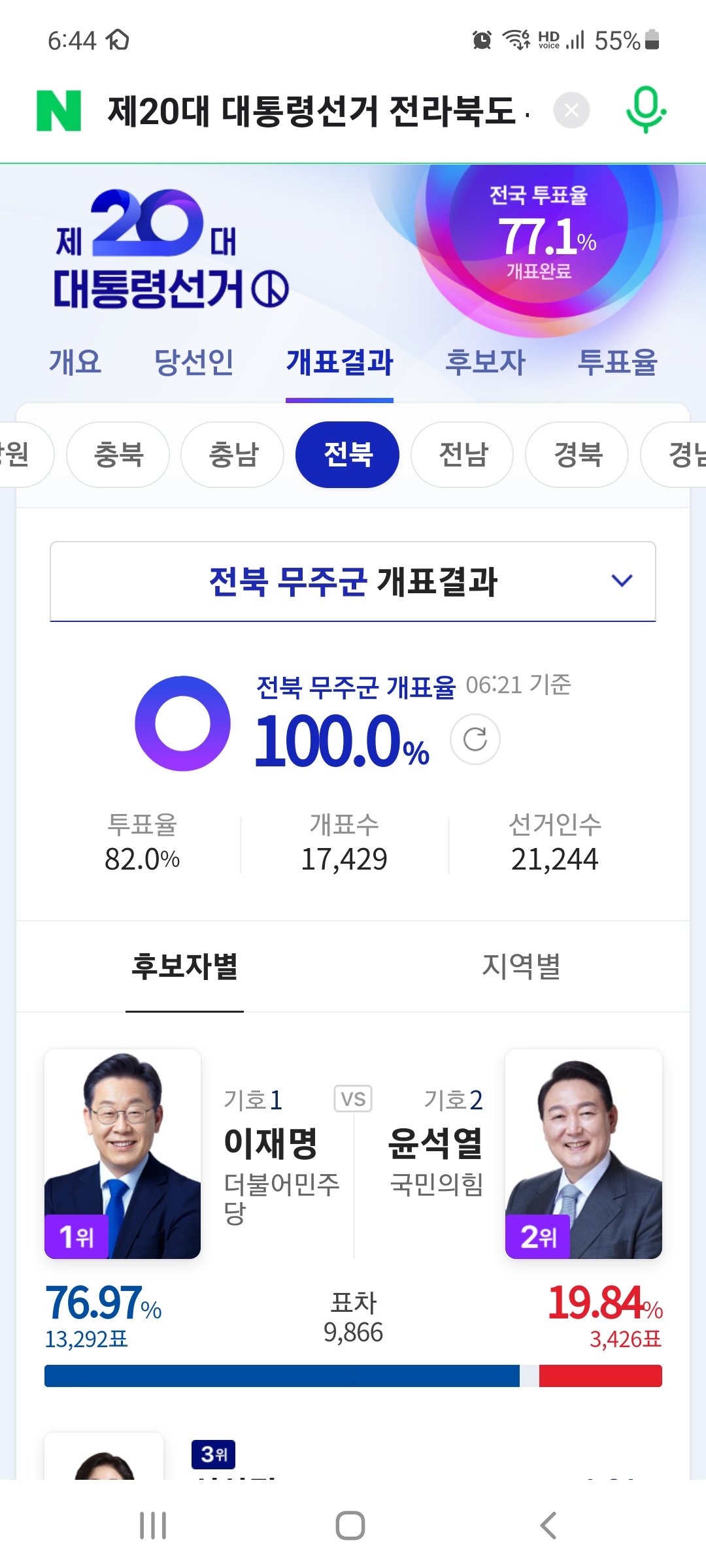
Task: Switch to the 당선인 tab
Action: (x=193, y=362)
